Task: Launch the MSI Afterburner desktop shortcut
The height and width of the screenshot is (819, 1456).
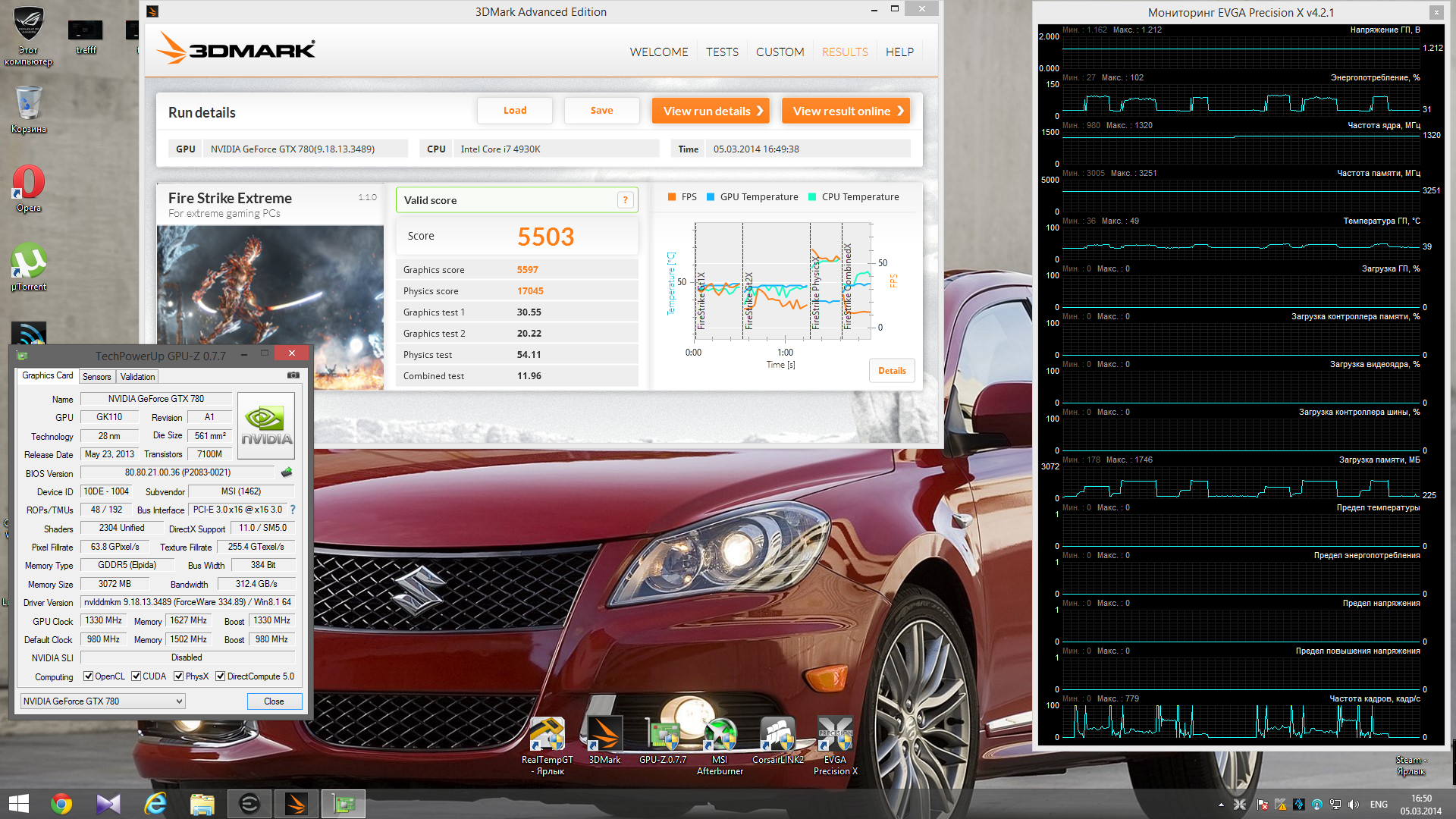Action: (x=720, y=745)
